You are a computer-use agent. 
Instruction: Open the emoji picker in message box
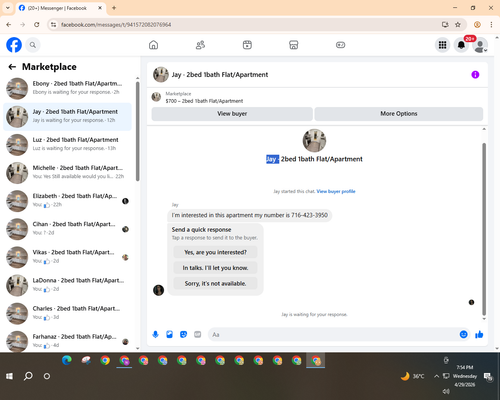point(463,334)
